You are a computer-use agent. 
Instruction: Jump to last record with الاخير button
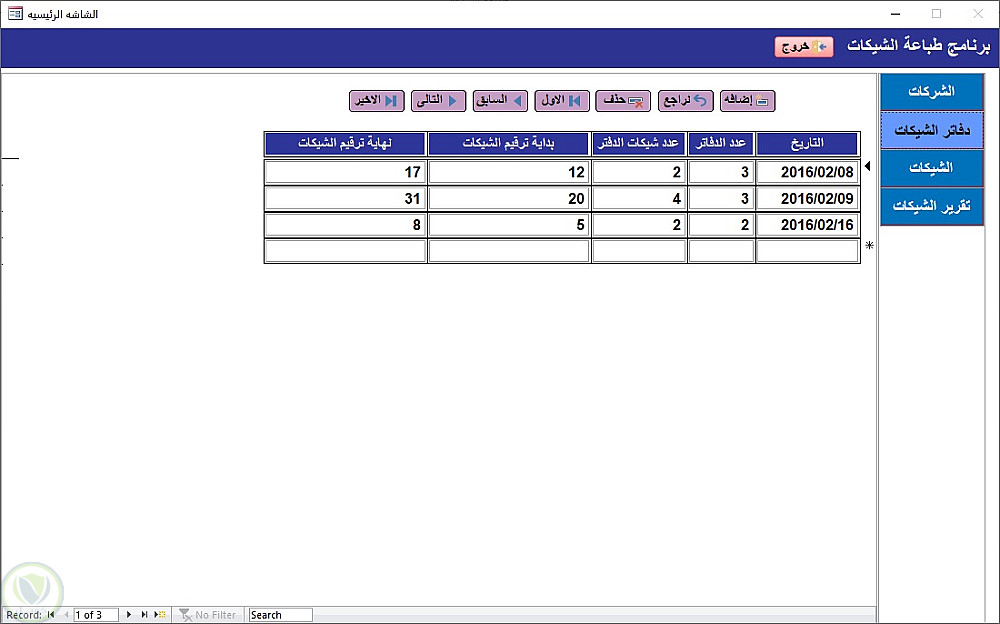[x=376, y=101]
